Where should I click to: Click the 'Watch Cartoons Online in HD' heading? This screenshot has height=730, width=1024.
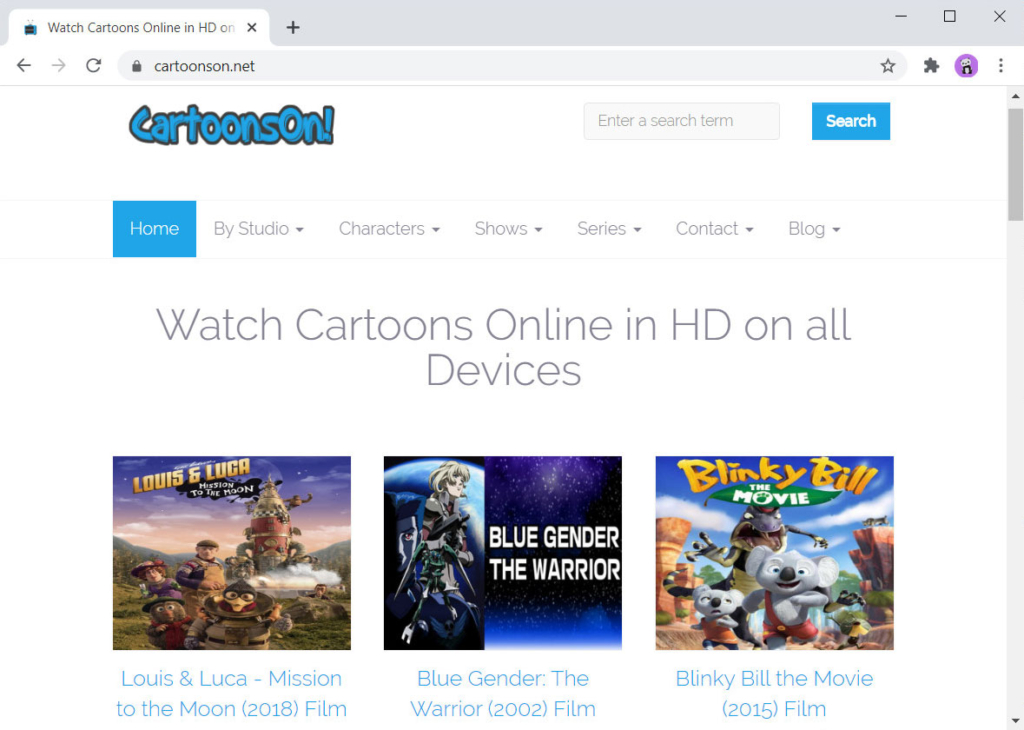pyautogui.click(x=503, y=347)
